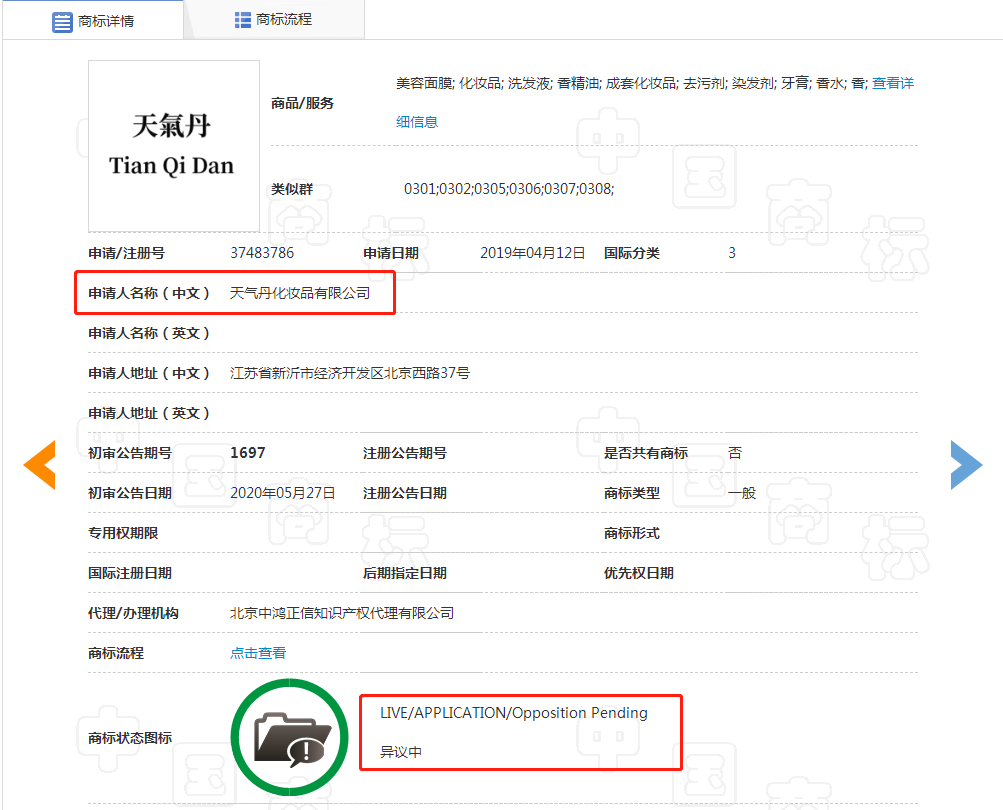Viewport: 1003px width, 810px height.
Task: Click trademark type value 一般
Action: click(742, 493)
